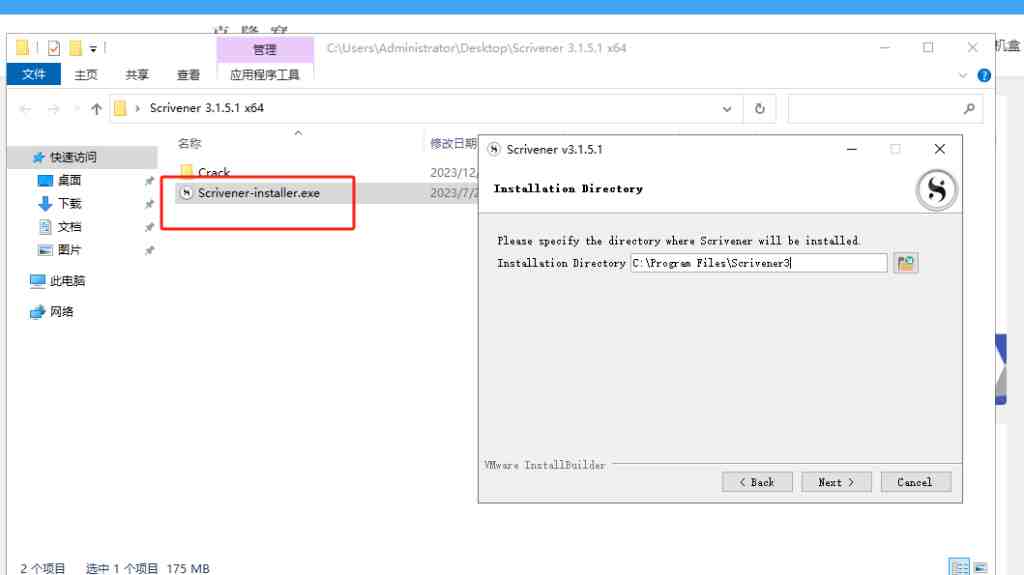The image size is (1024, 575).
Task: Navigate up one folder level
Action: click(x=97, y=108)
